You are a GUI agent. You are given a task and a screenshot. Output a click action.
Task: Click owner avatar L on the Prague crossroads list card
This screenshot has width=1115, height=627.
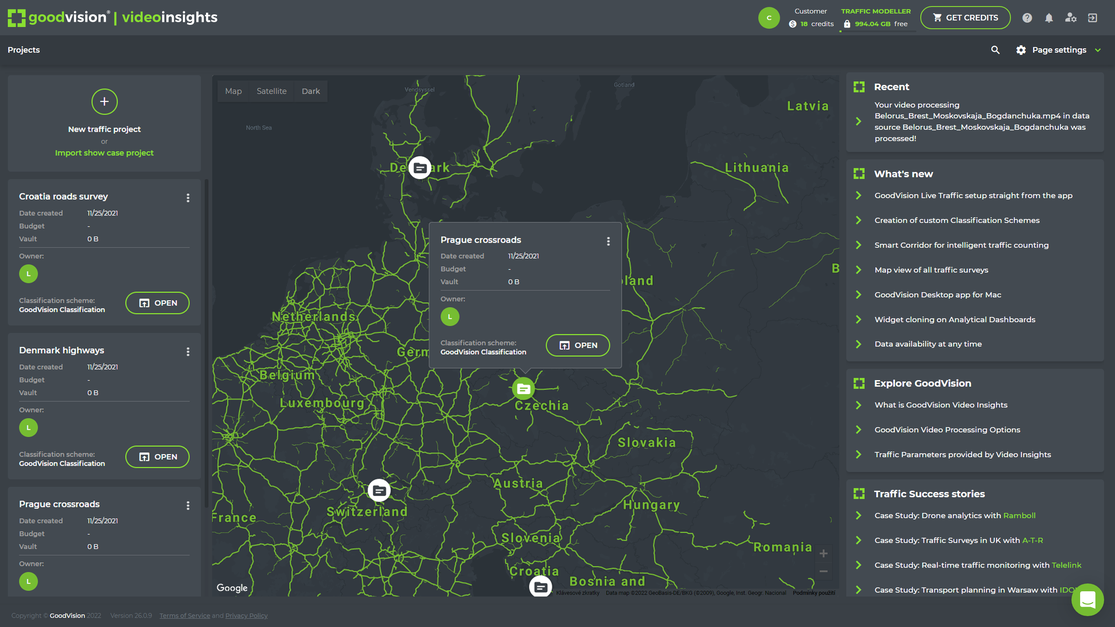(28, 582)
